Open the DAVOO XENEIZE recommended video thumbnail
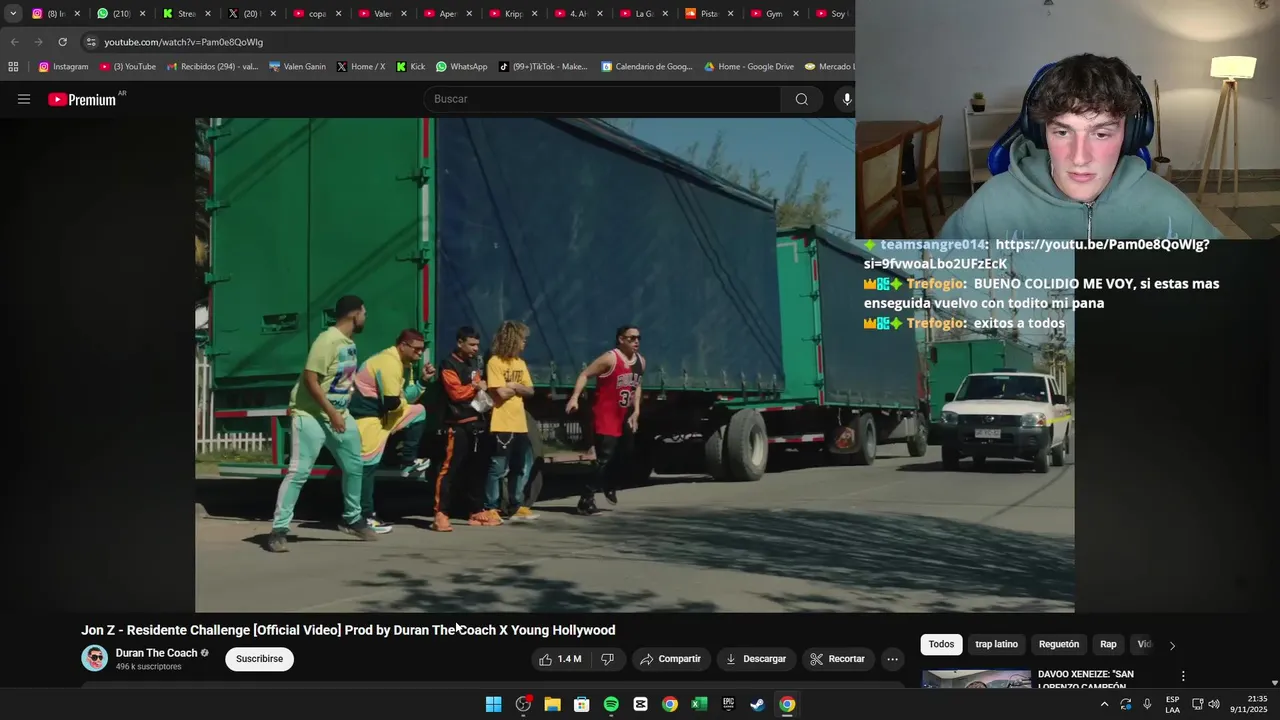1280x720 pixels. [976, 679]
